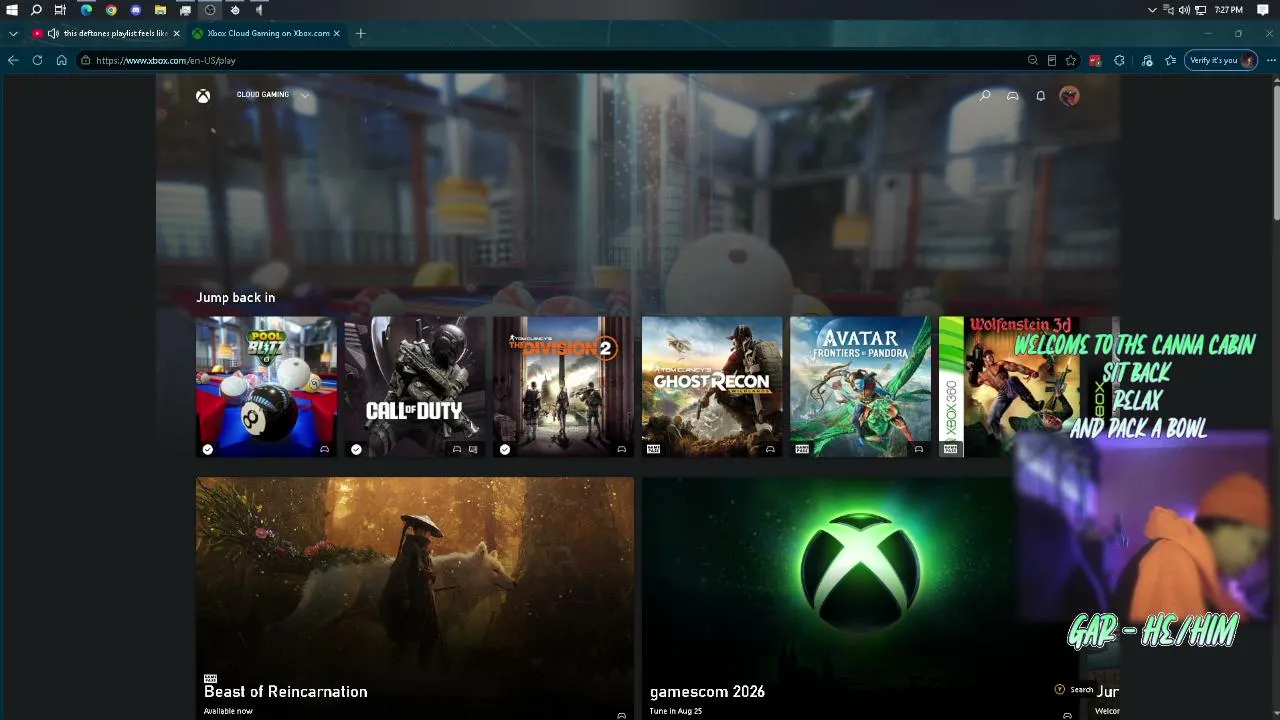Open the reader view icon in address bar
Image resolution: width=1280 pixels, height=720 pixels.
pyautogui.click(x=1052, y=60)
